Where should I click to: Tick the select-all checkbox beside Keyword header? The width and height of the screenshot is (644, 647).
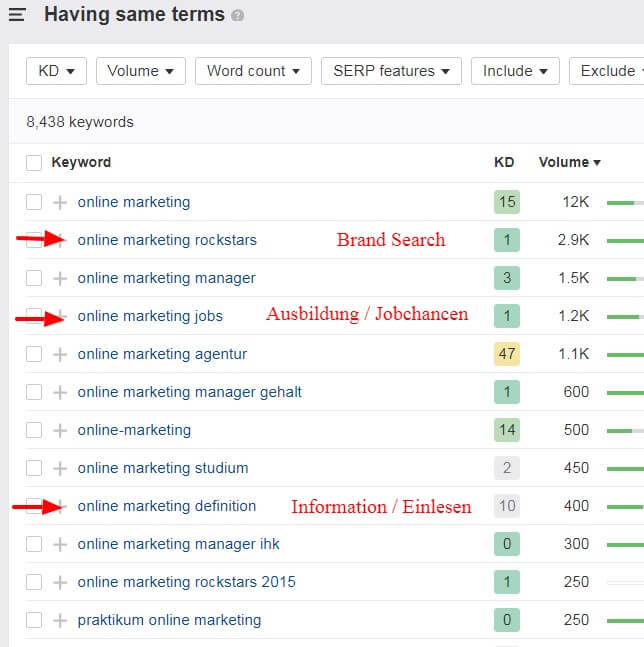tap(34, 163)
